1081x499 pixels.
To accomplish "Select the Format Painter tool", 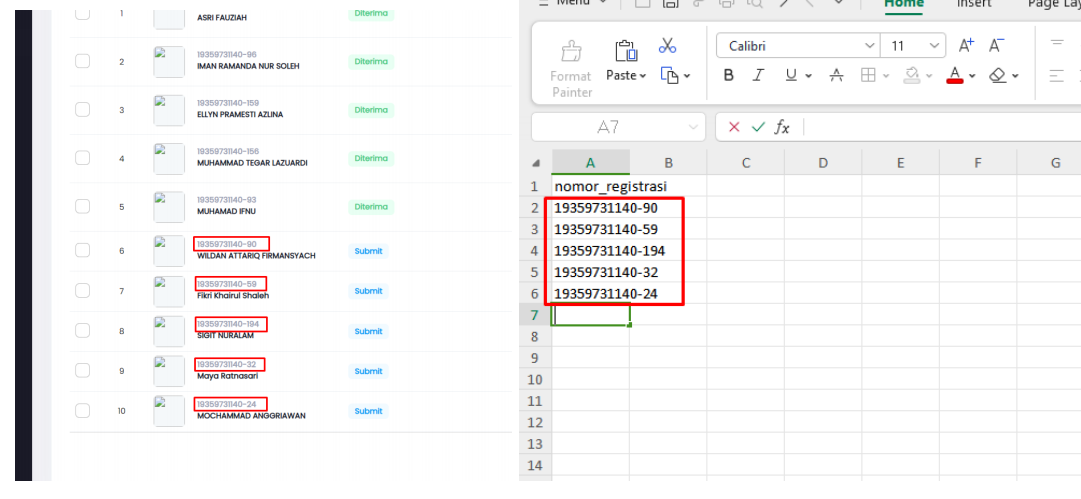I will 572,66.
